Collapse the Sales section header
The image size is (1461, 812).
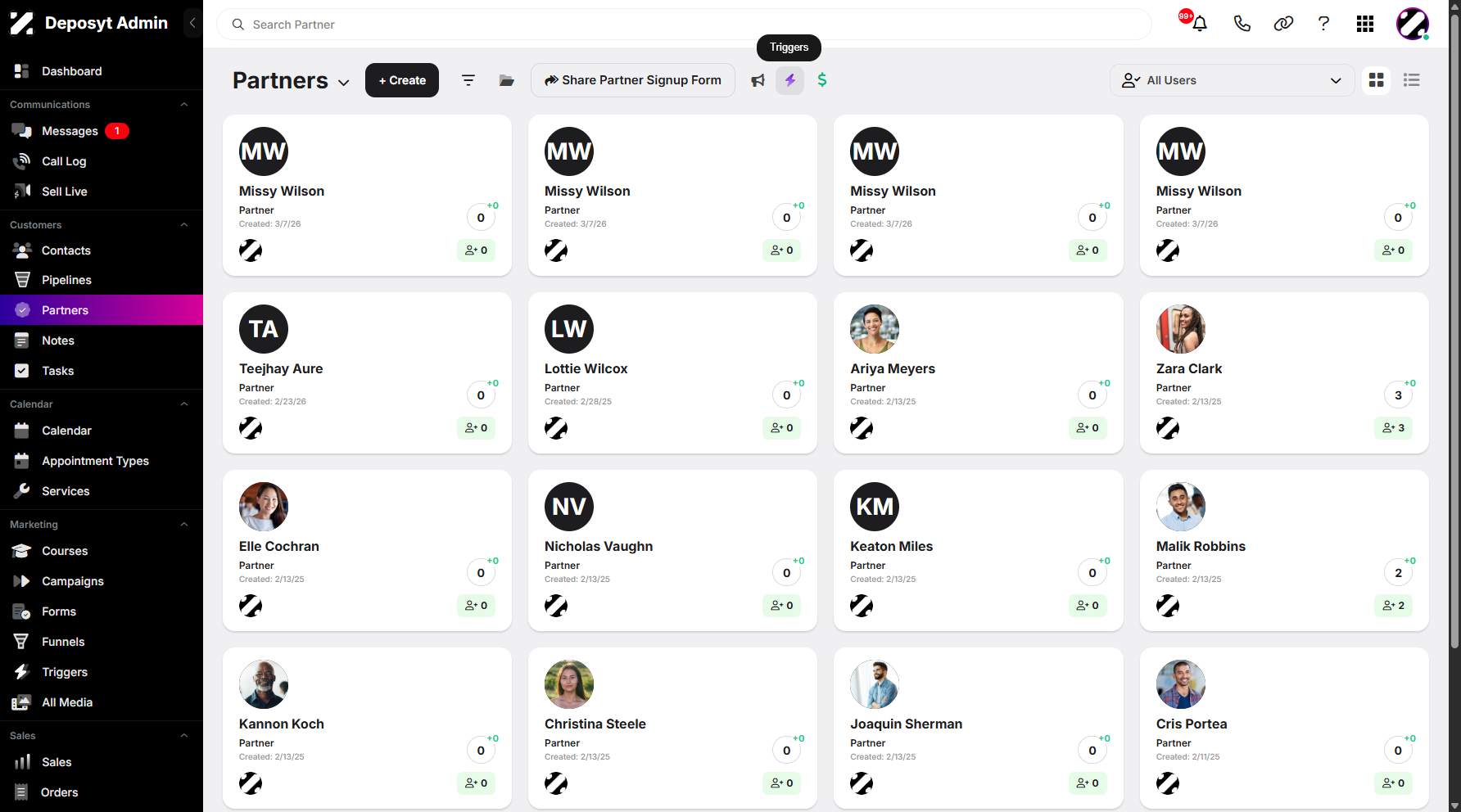184,736
